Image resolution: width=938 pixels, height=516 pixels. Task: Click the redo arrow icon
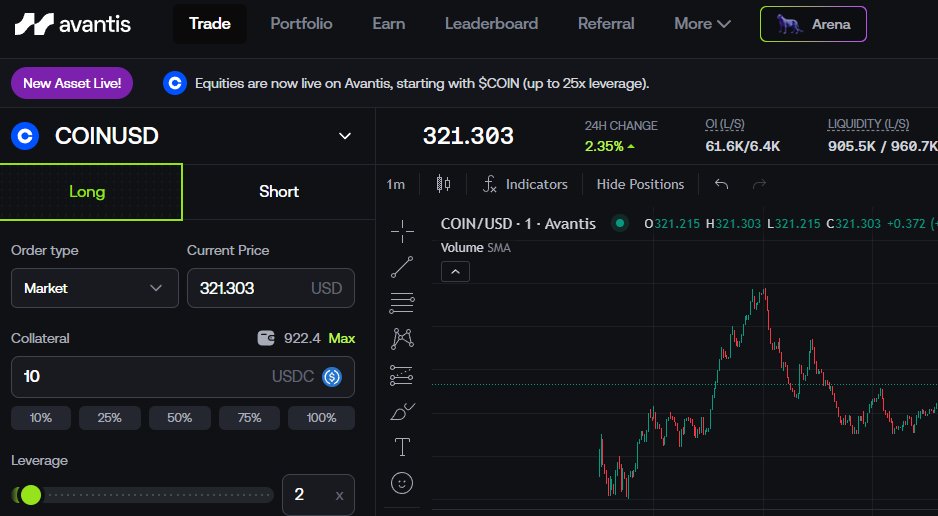coord(759,184)
